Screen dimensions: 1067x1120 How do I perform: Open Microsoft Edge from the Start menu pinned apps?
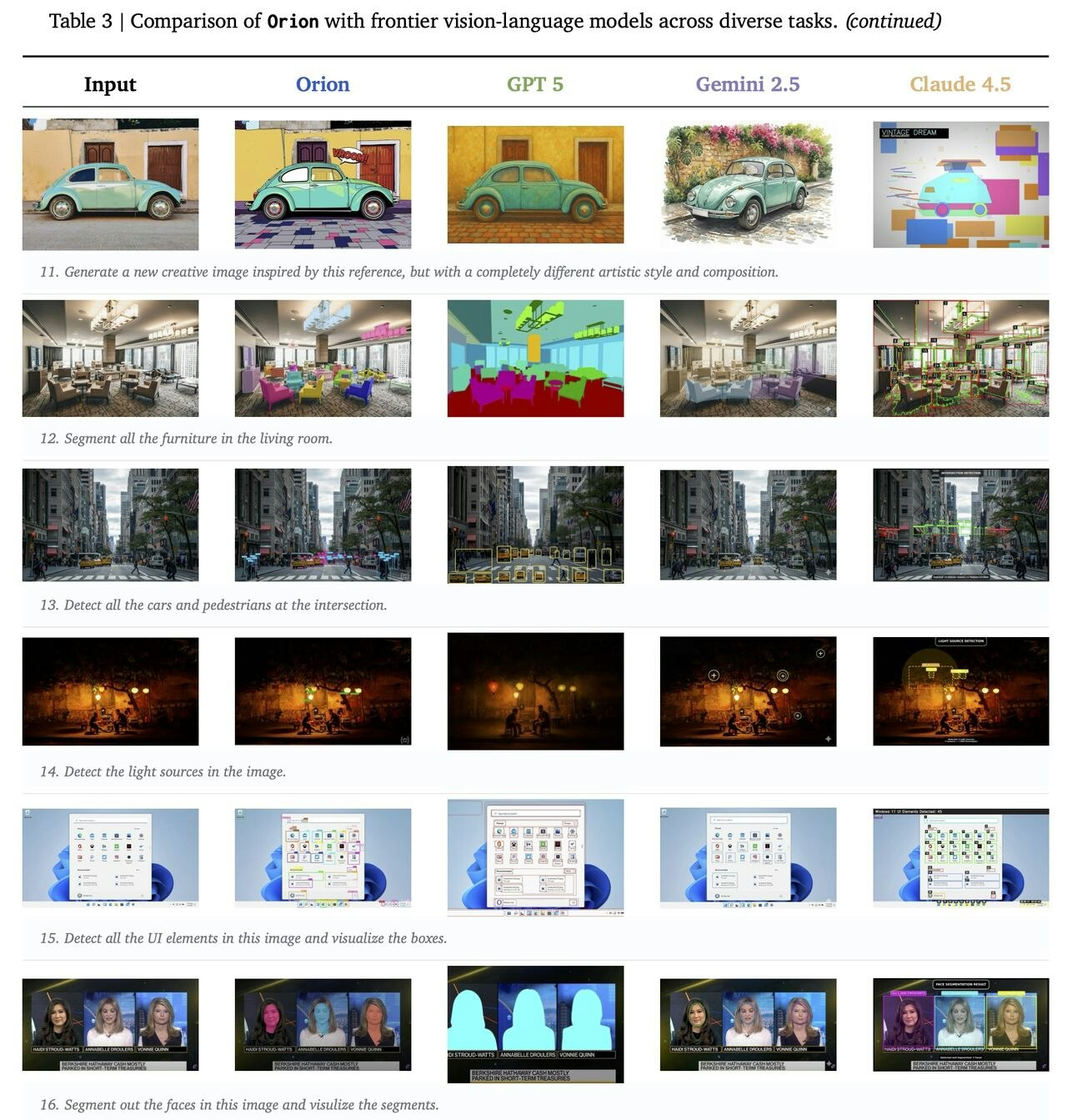tap(80, 836)
